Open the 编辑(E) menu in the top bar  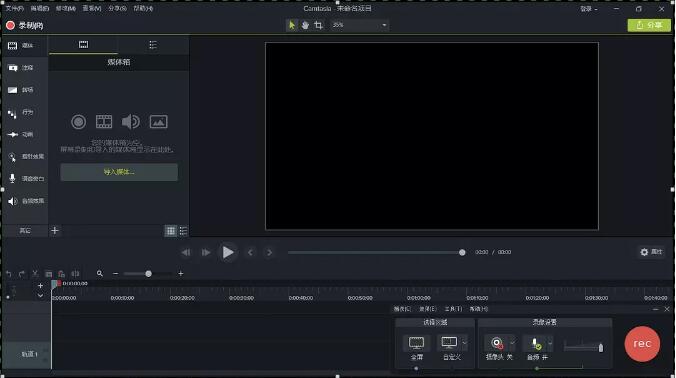click(x=40, y=9)
